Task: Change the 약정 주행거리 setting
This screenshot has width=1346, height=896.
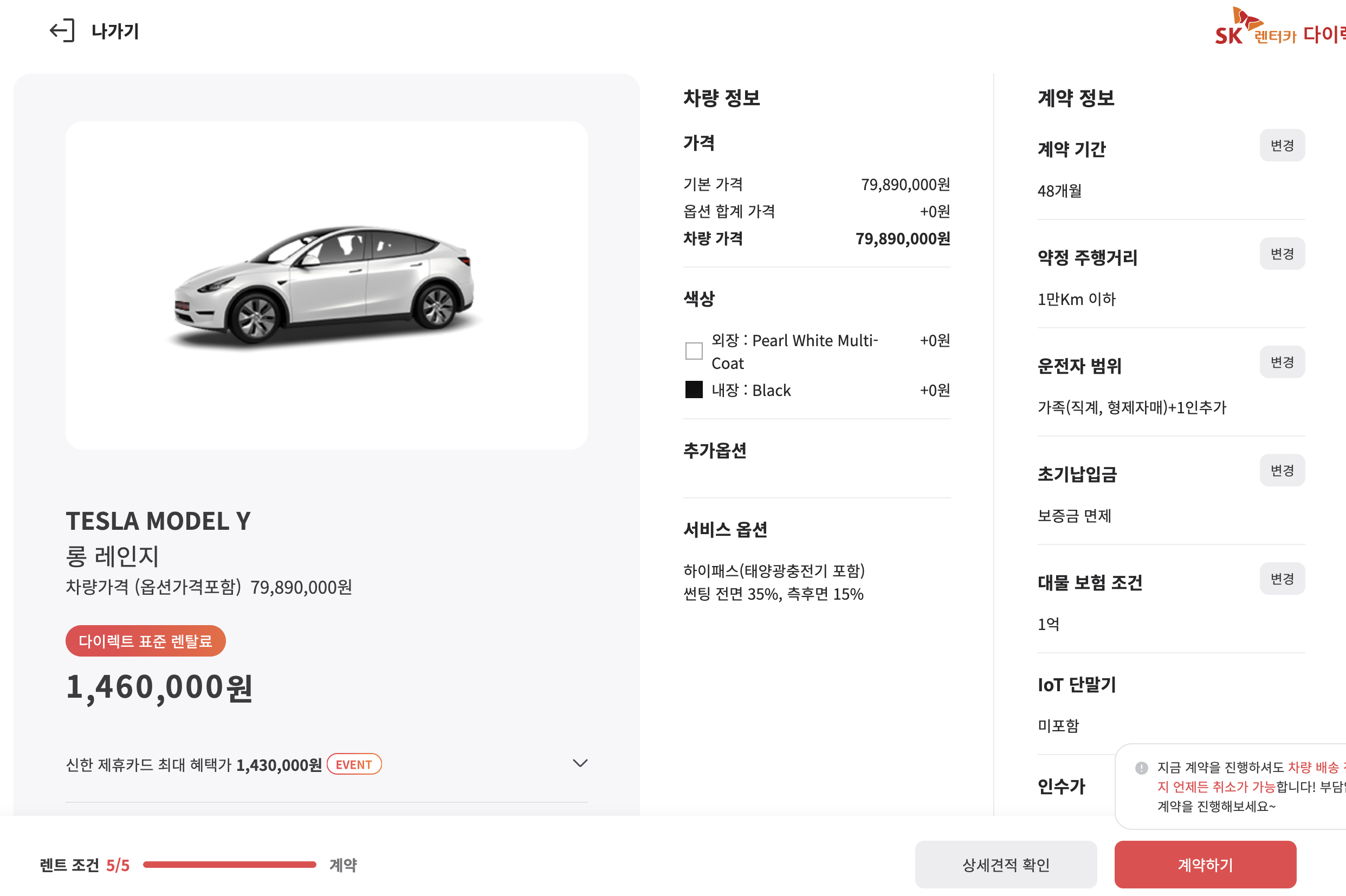Action: click(x=1282, y=254)
